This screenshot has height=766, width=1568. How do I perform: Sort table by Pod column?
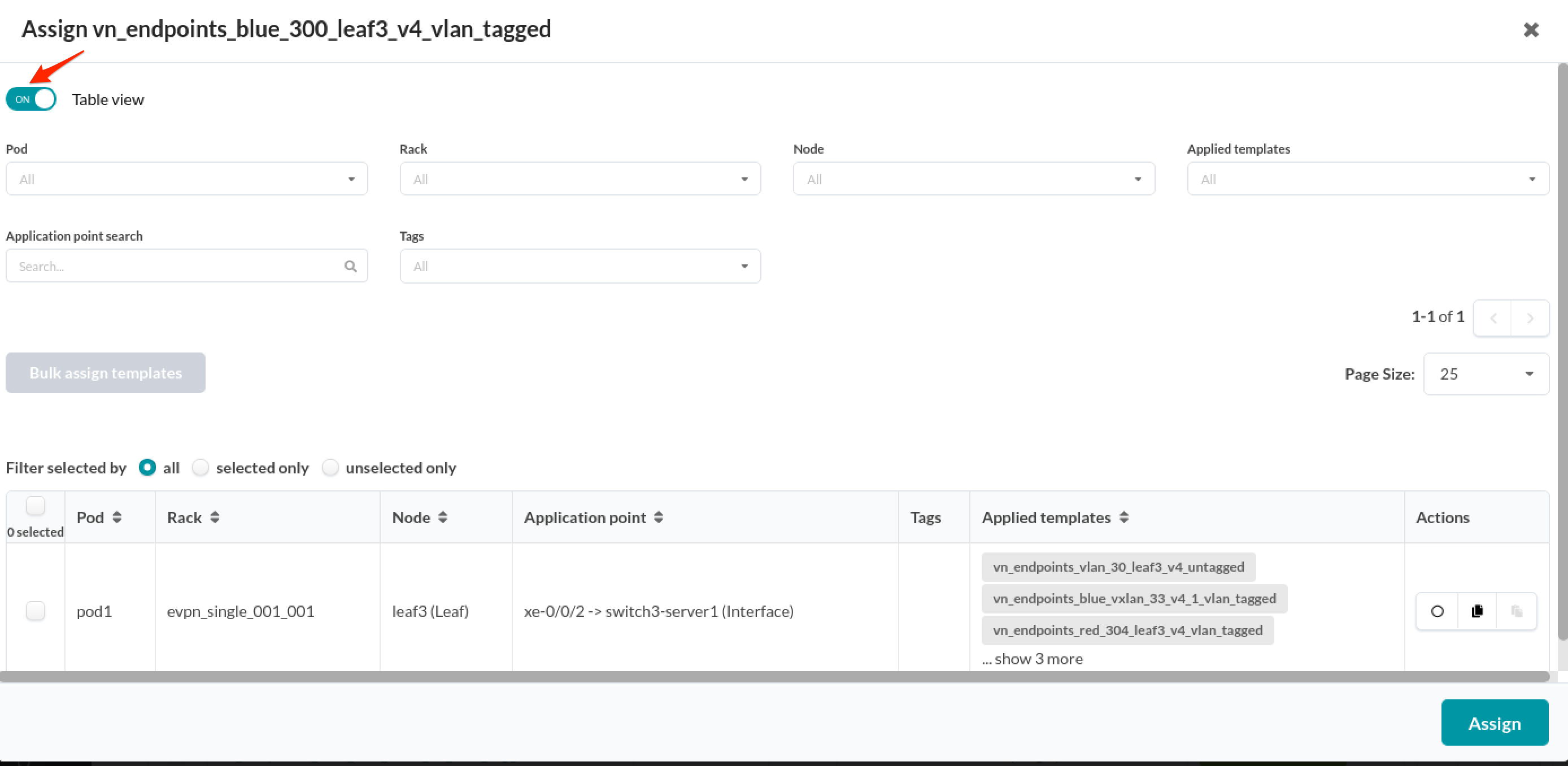click(x=117, y=517)
